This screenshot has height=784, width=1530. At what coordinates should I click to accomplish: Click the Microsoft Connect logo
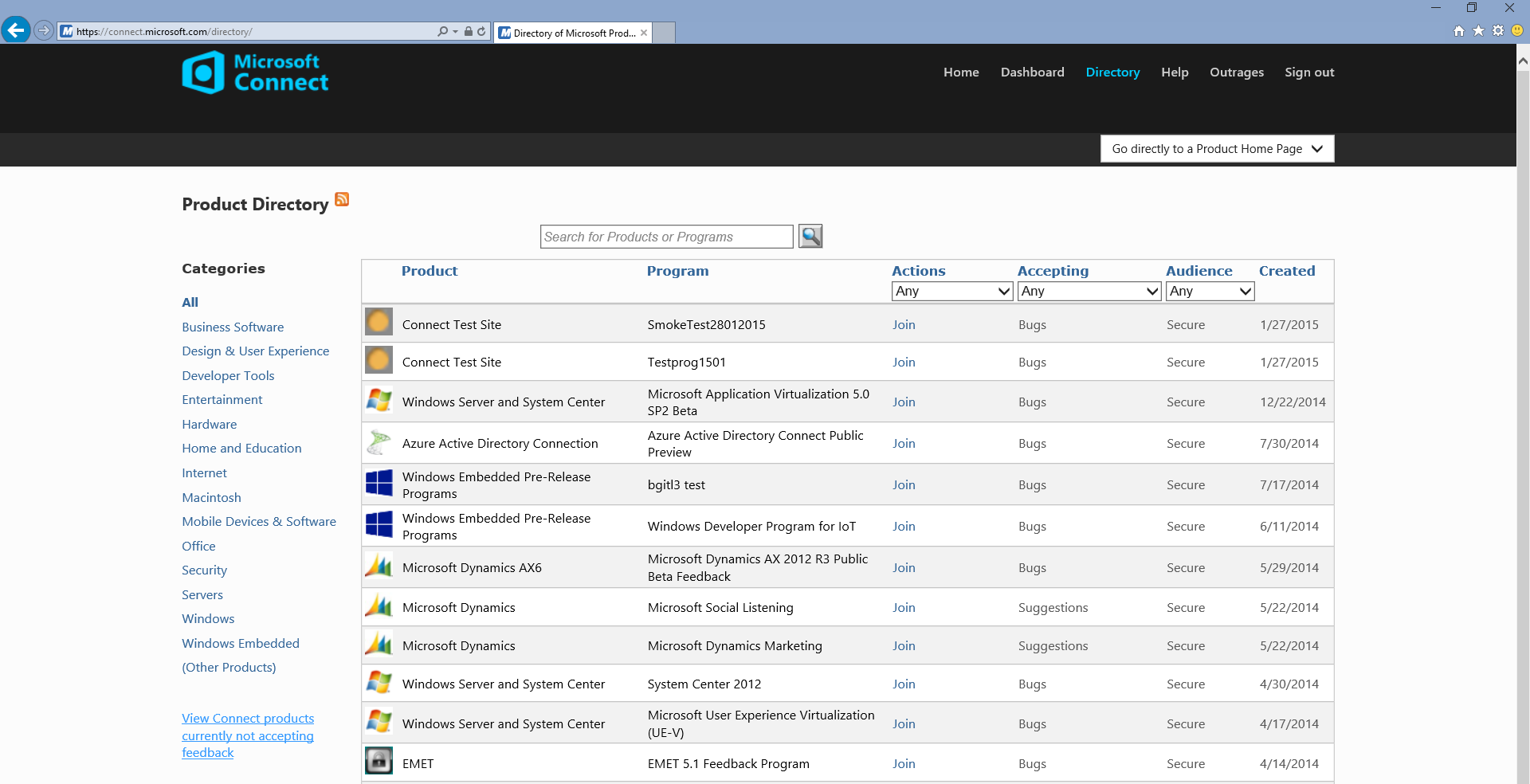tap(255, 73)
